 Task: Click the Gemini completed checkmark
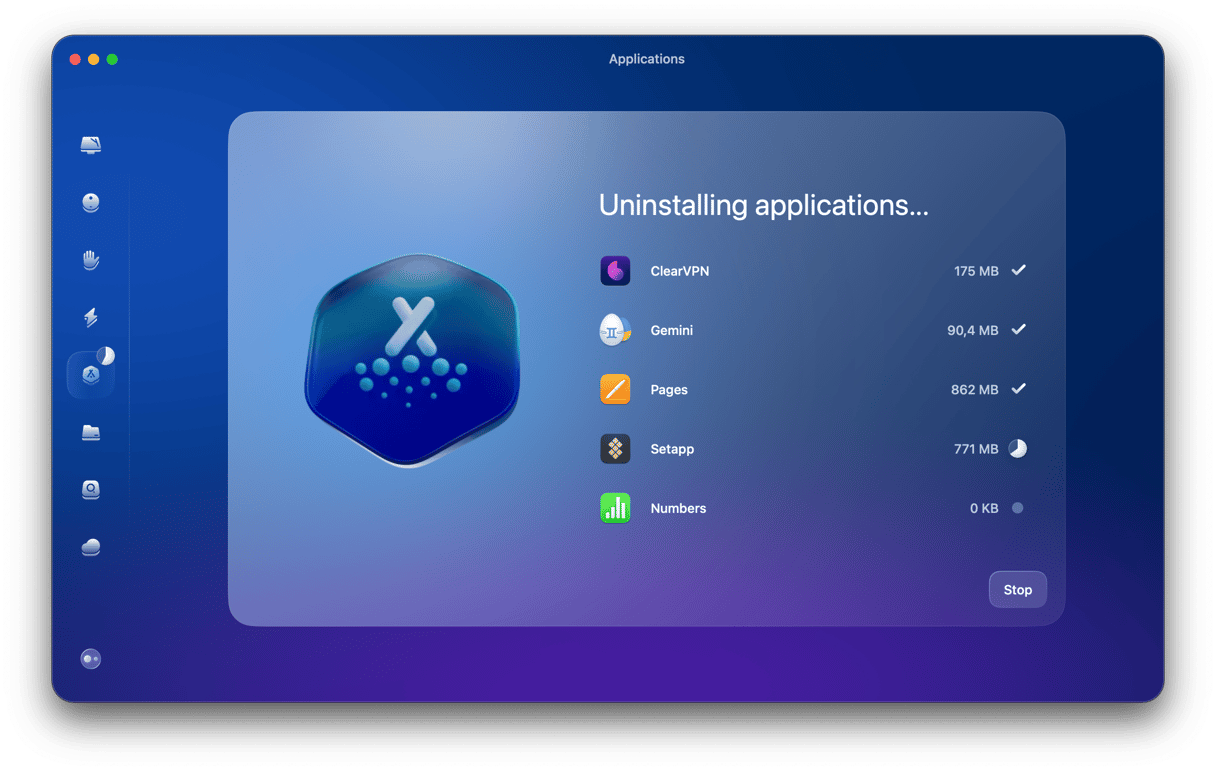coord(1018,329)
